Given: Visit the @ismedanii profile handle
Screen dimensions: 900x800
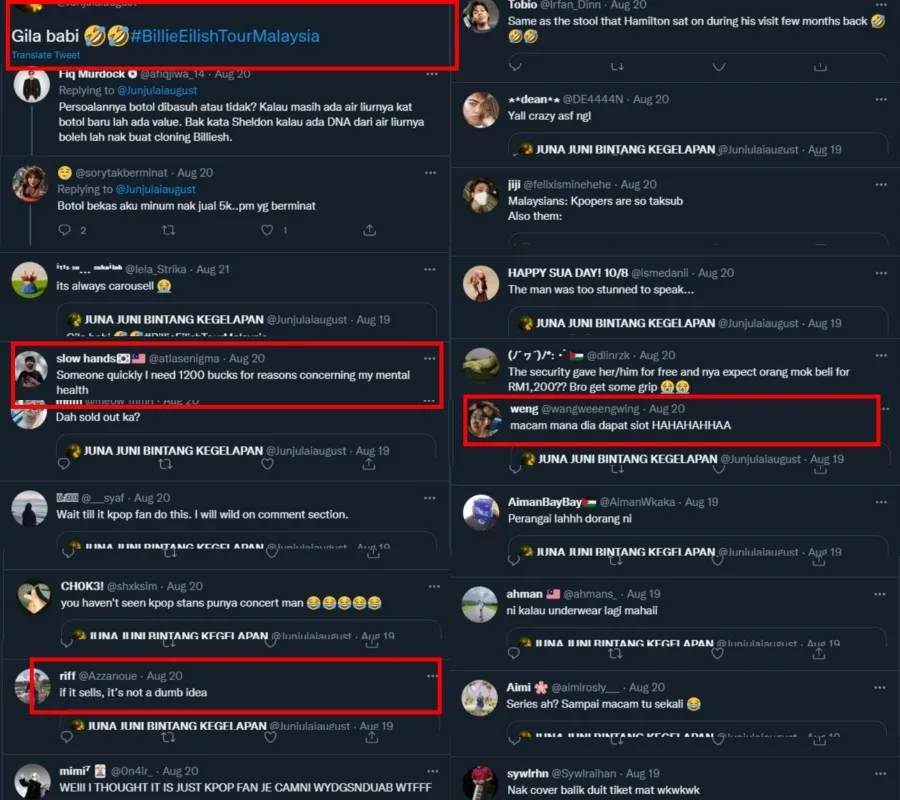Looking at the screenshot, I should 660,273.
